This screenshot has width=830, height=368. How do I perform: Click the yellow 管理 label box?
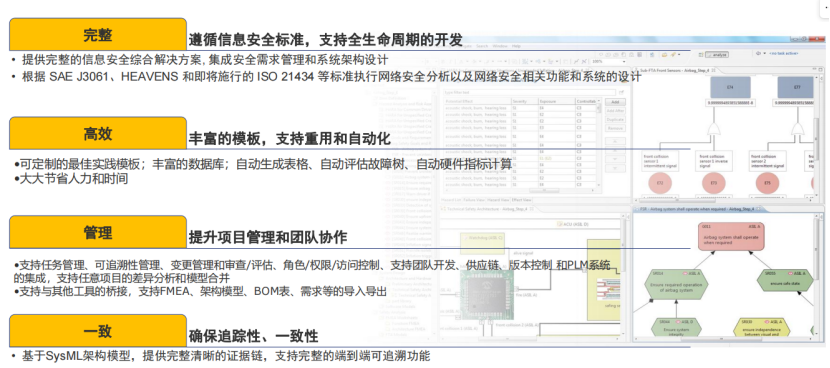(x=98, y=232)
